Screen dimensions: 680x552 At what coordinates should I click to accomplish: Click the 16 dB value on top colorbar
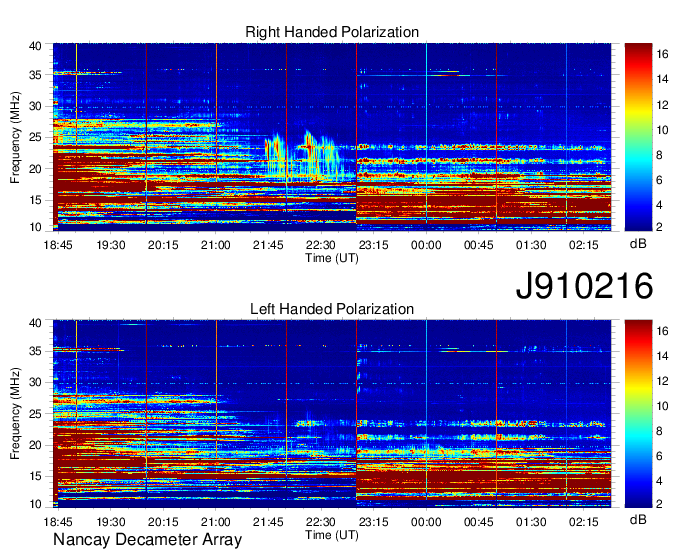[x=662, y=54]
